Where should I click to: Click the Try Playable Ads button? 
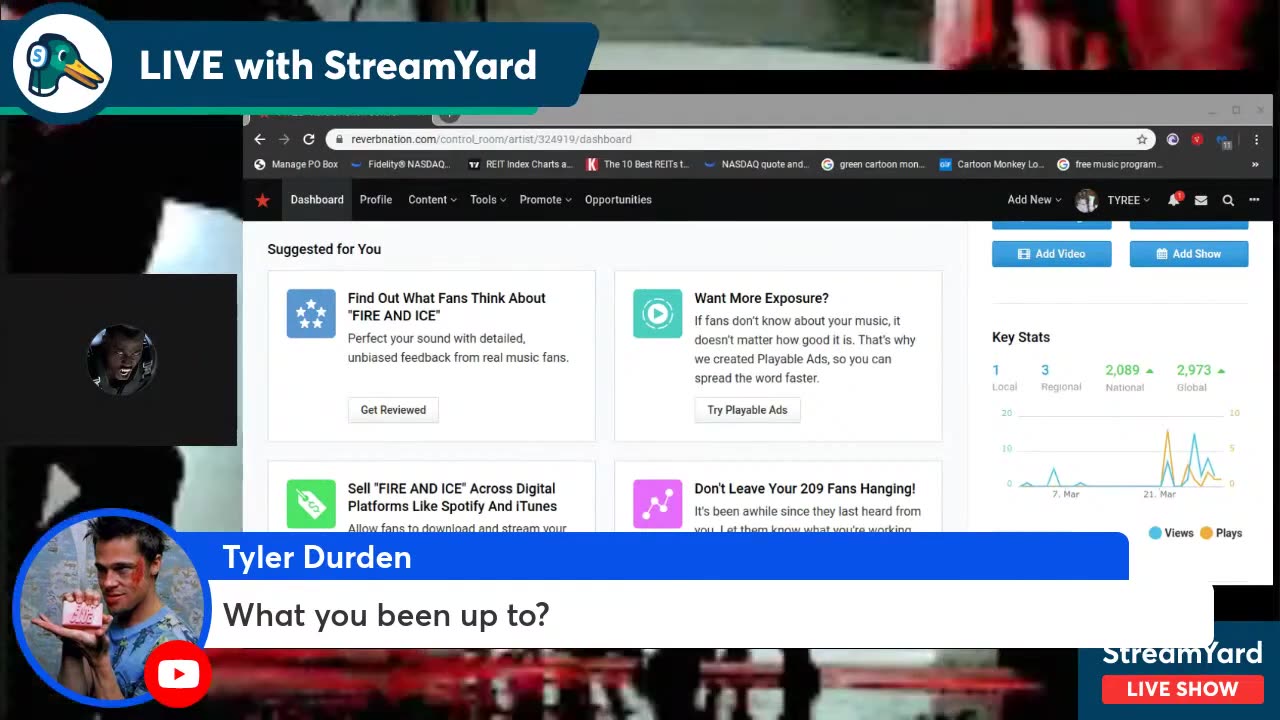pyautogui.click(x=747, y=410)
